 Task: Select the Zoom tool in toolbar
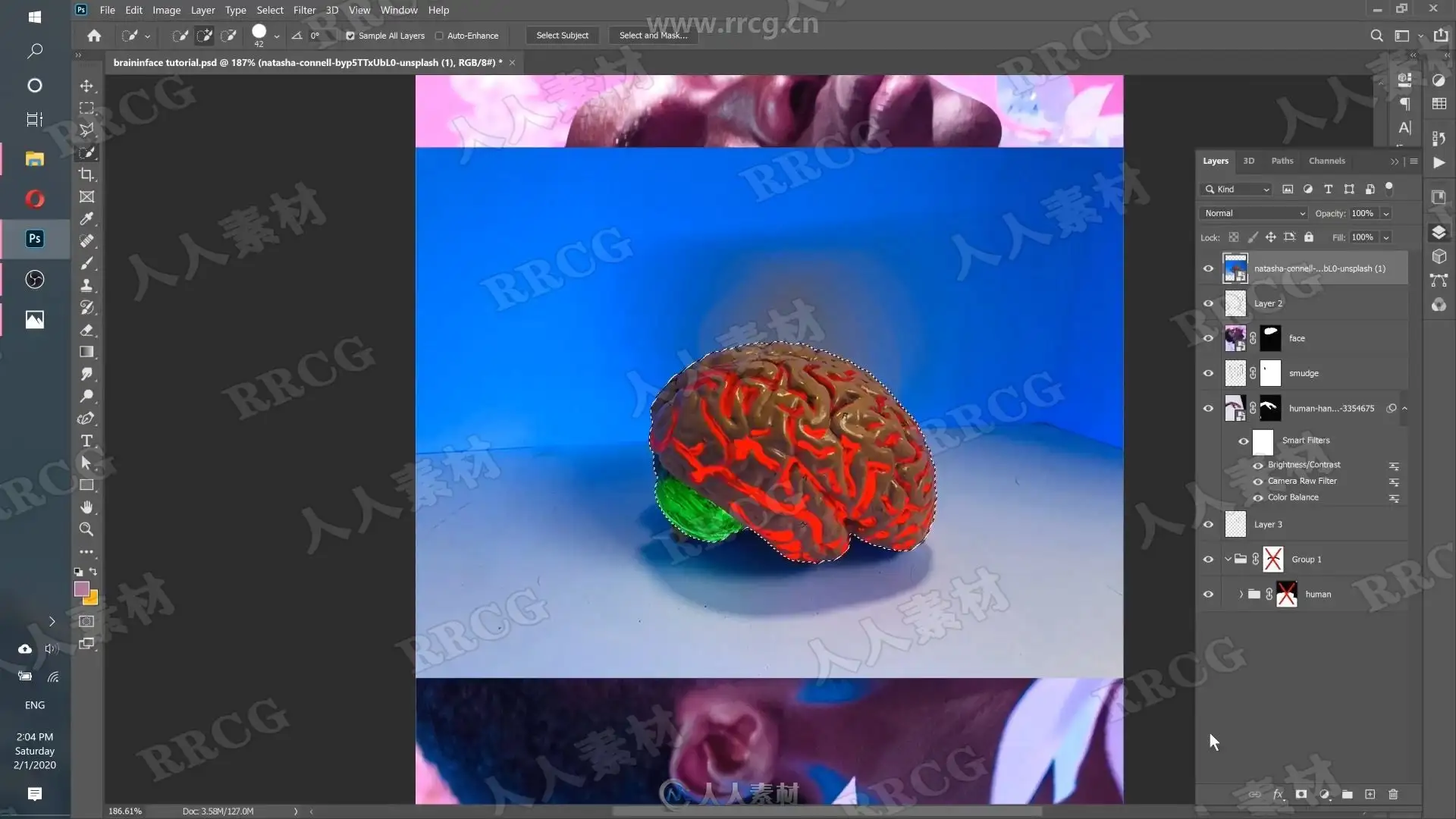point(87,529)
